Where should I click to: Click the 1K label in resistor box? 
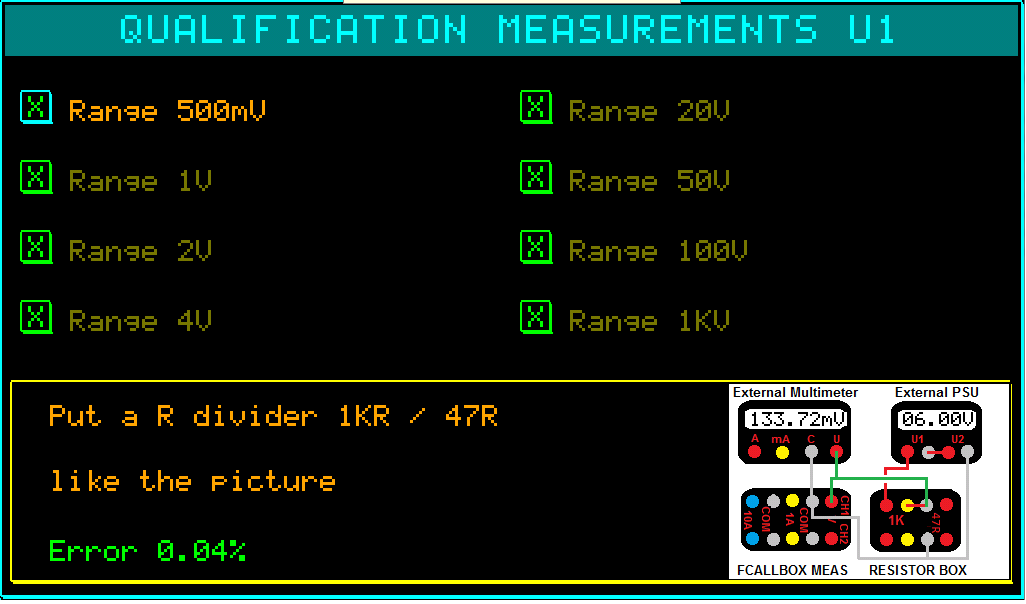[x=896, y=520]
